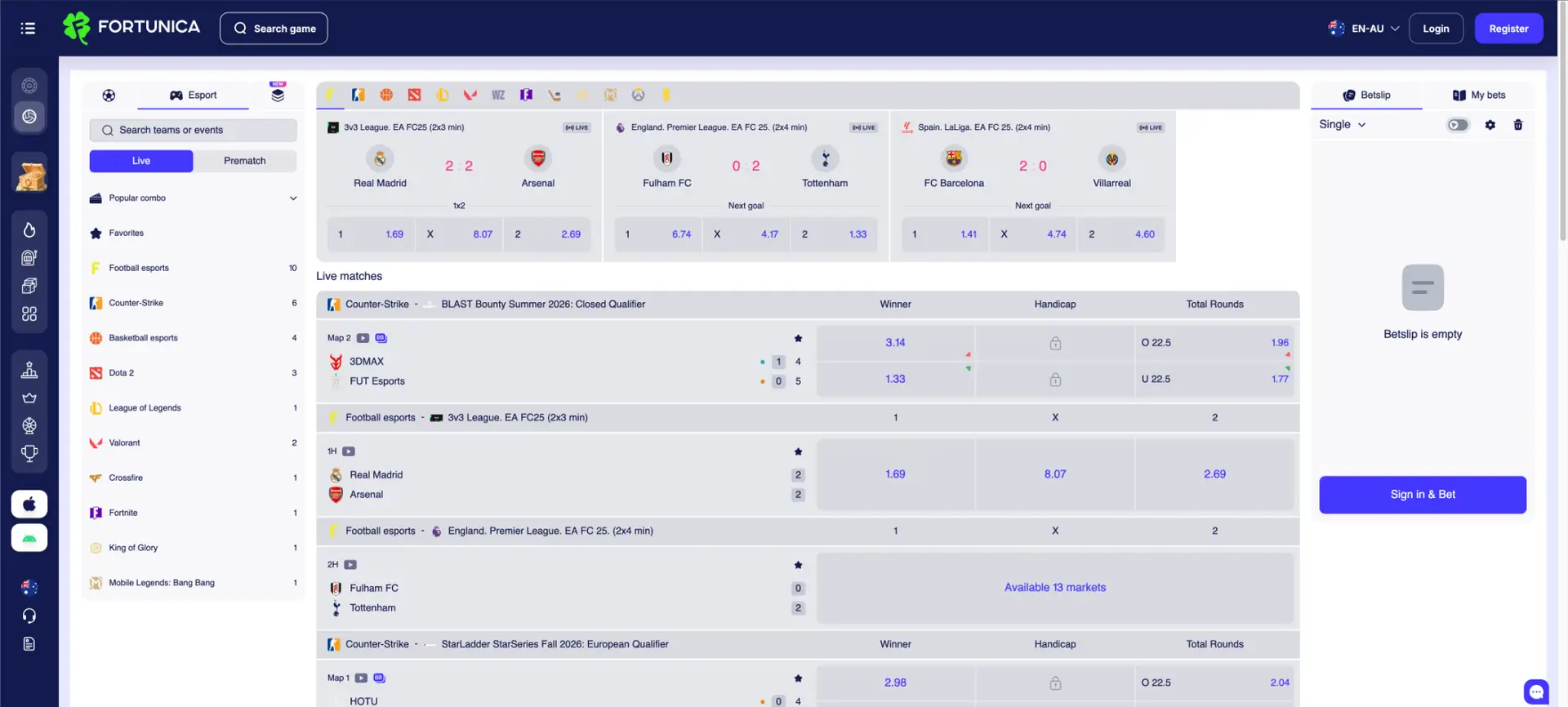Image resolution: width=1568 pixels, height=707 pixels.
Task: Open the Single bet type dropdown
Action: pos(1343,125)
